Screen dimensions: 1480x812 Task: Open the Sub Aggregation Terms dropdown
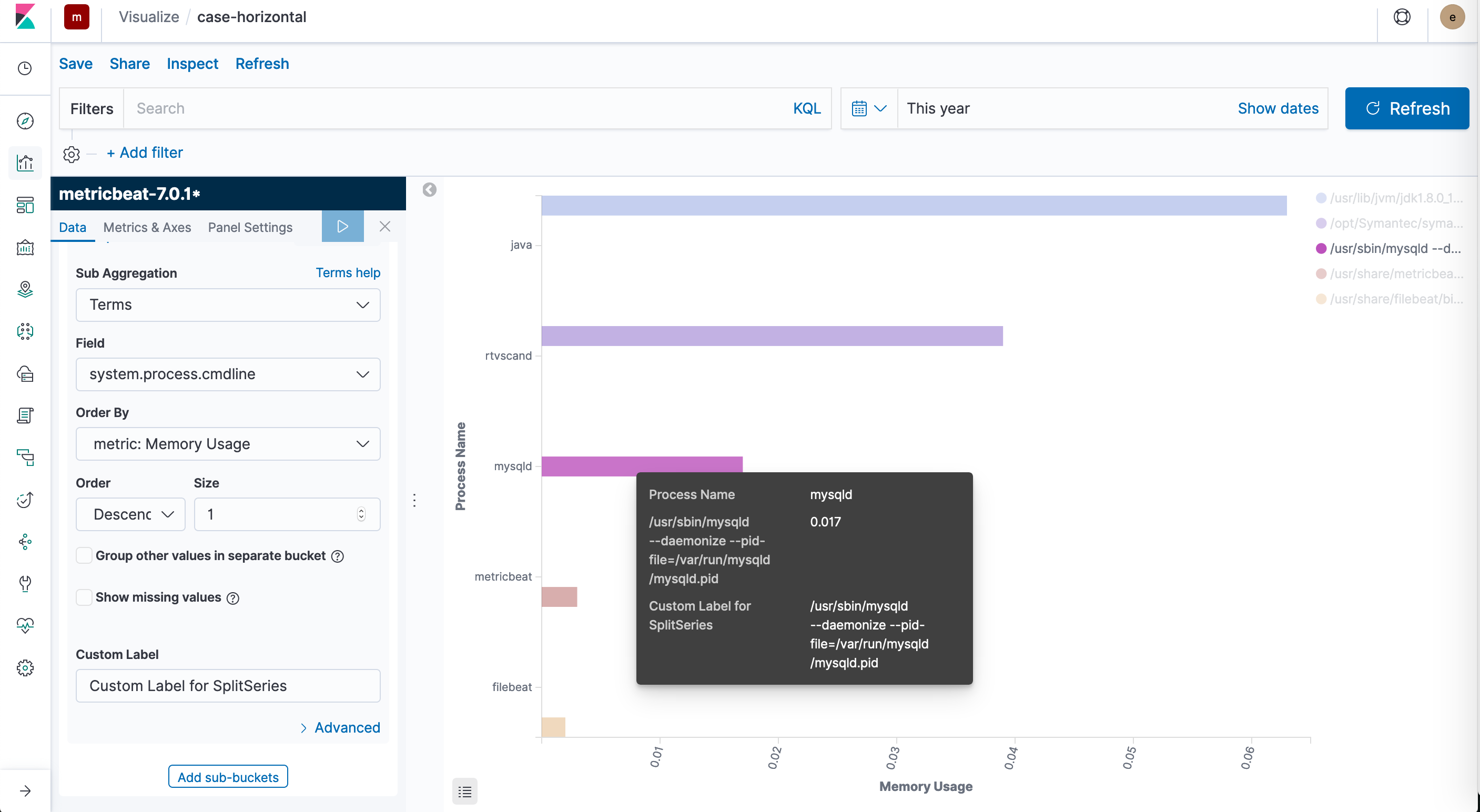228,304
